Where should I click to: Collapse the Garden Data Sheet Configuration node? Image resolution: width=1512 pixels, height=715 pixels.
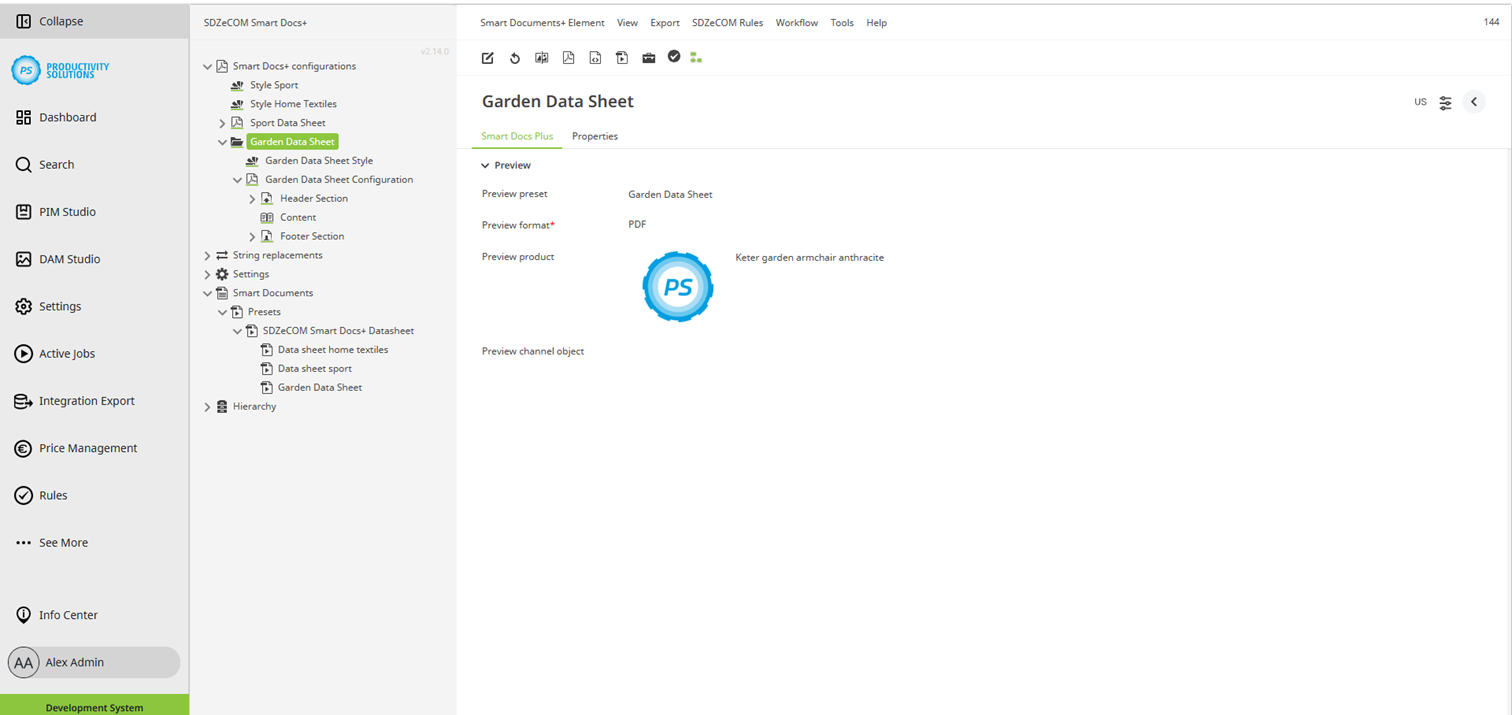238,179
